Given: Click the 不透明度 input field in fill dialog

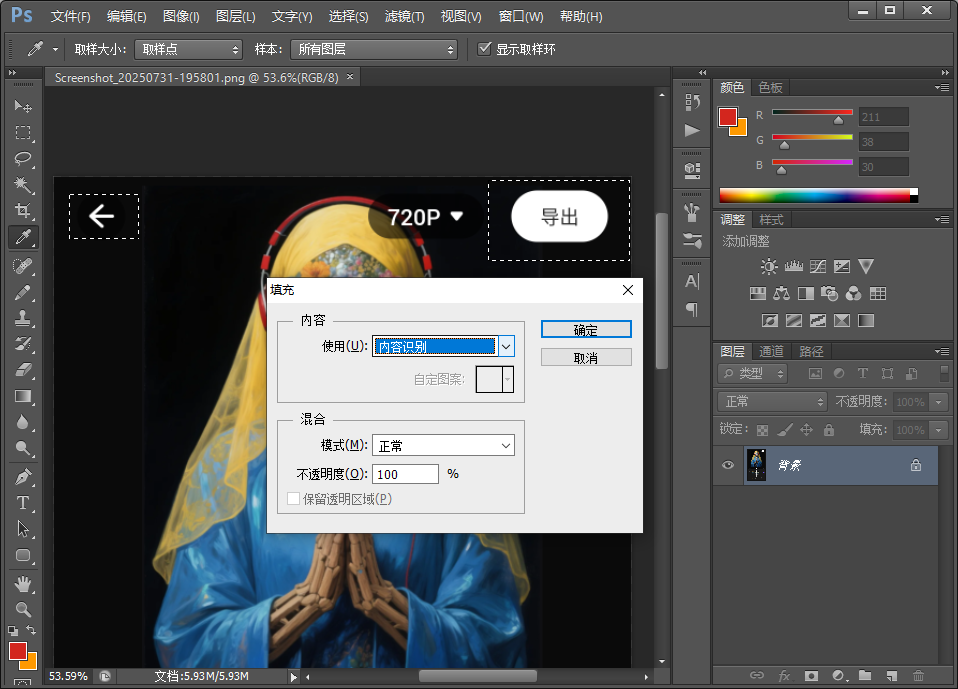Looking at the screenshot, I should pos(405,474).
